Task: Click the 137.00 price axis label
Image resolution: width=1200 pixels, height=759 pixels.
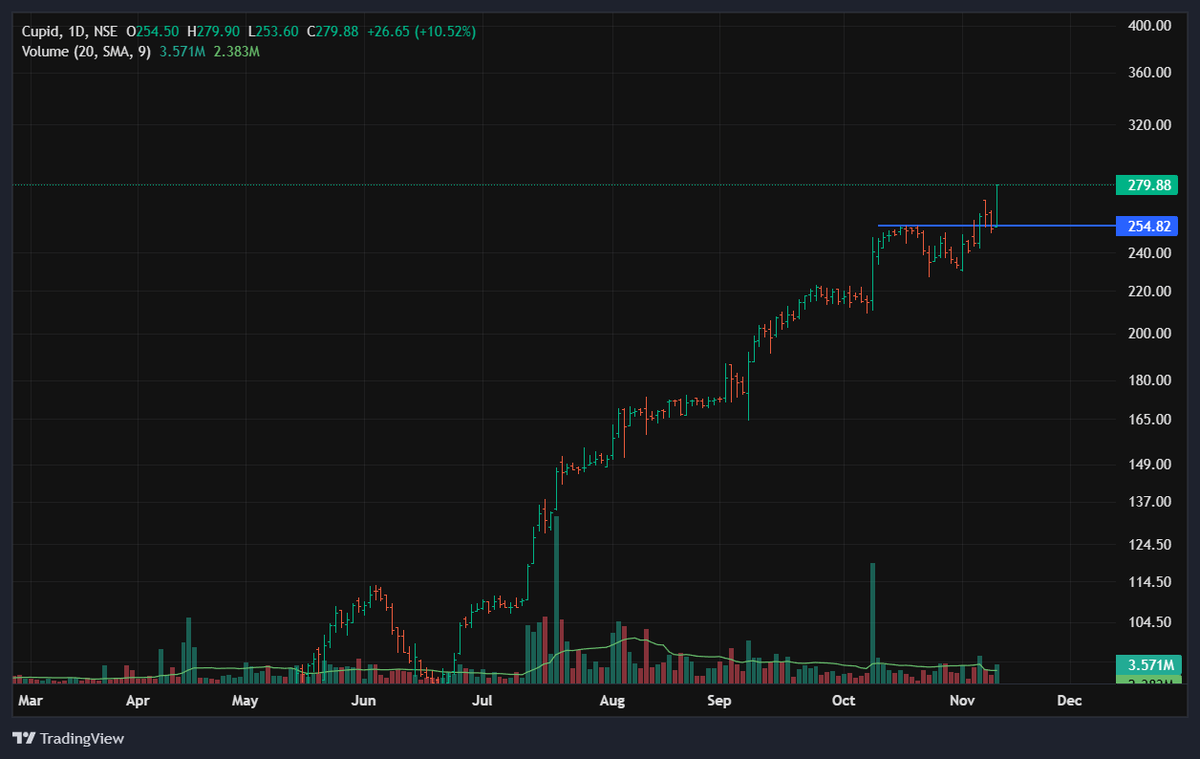Action: point(1149,502)
